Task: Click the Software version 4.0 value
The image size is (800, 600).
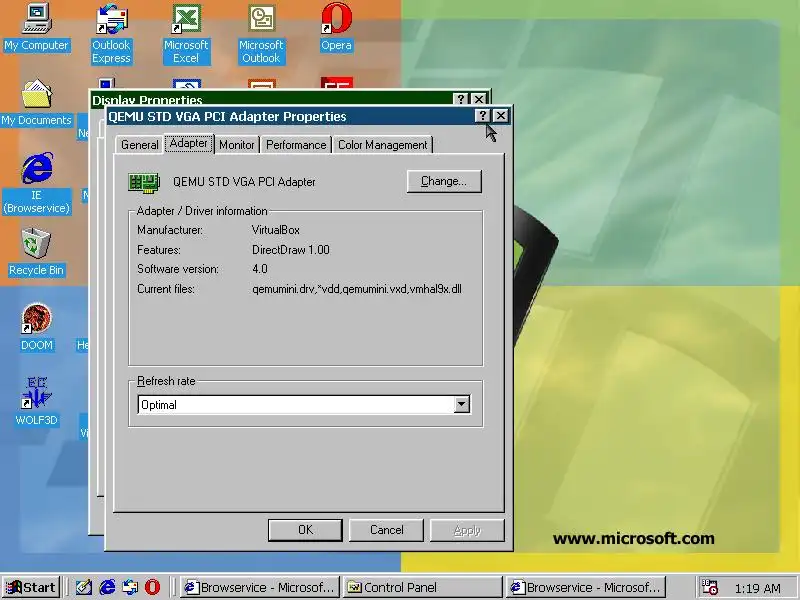Action: coord(260,269)
